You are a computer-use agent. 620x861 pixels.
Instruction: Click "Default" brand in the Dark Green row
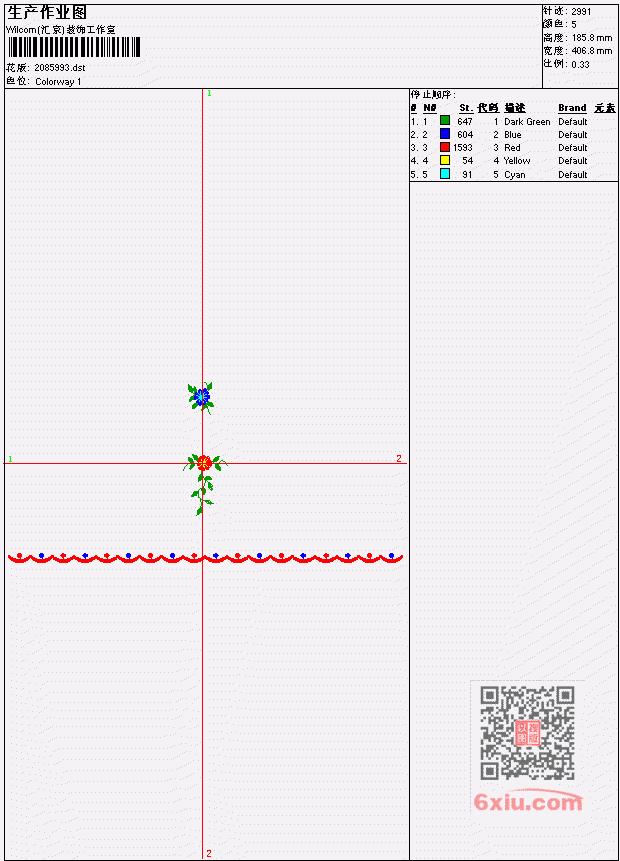click(x=573, y=121)
